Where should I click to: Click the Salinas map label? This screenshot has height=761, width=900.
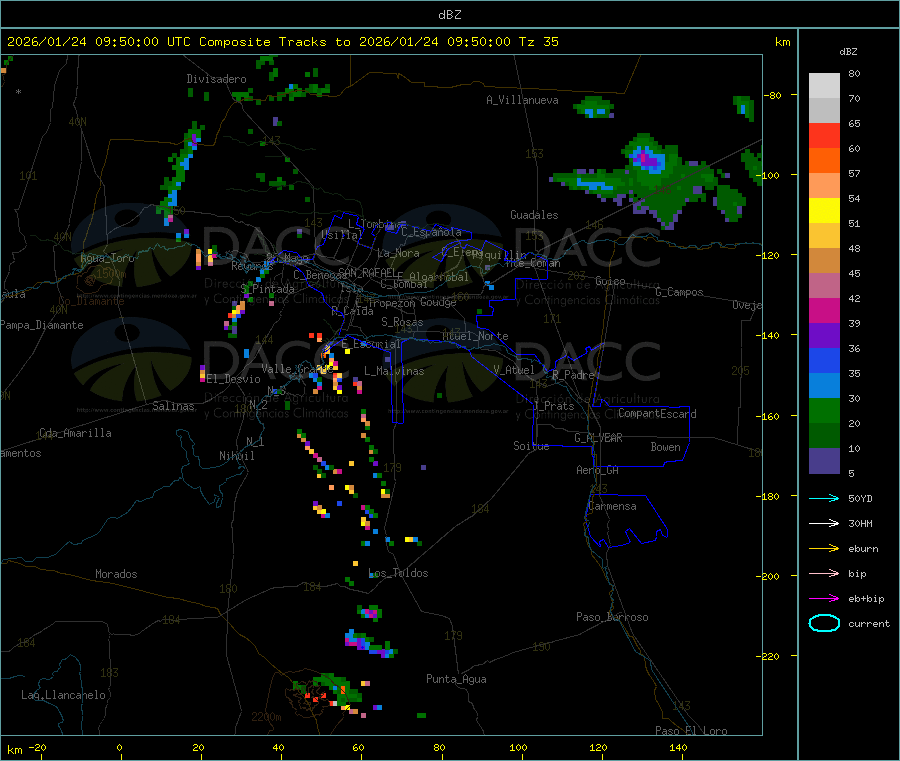[x=173, y=406]
